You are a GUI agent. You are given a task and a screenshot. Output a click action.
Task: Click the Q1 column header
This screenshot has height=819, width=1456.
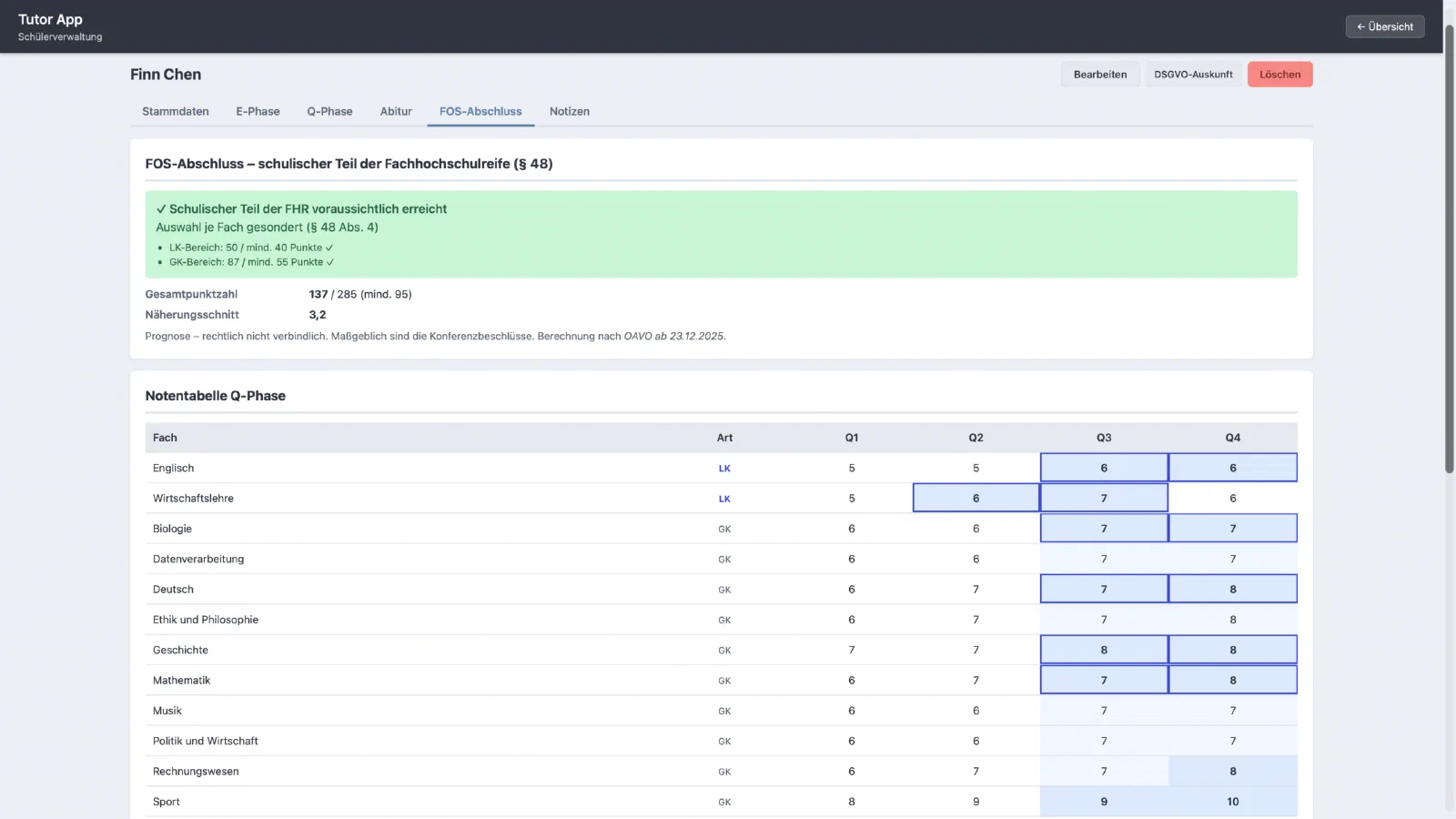coord(852,438)
